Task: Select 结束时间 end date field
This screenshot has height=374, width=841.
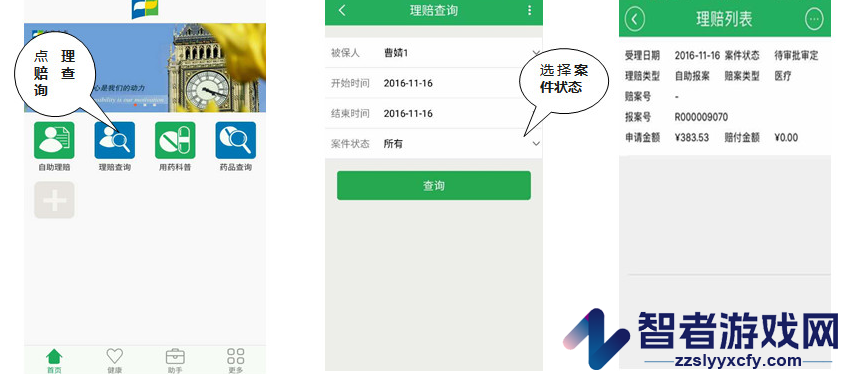Action: [434, 114]
